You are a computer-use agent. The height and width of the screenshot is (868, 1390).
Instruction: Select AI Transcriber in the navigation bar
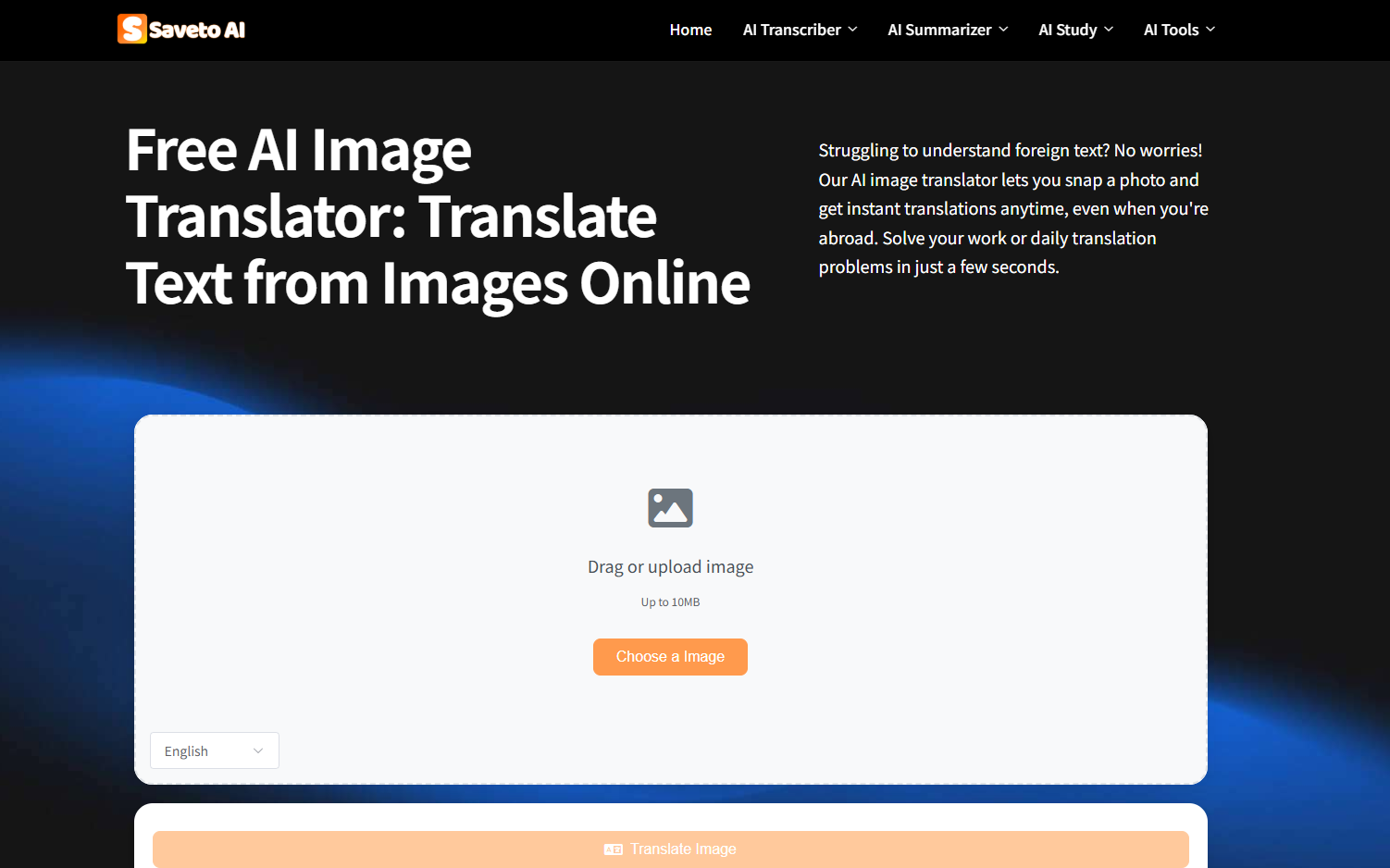tap(792, 29)
